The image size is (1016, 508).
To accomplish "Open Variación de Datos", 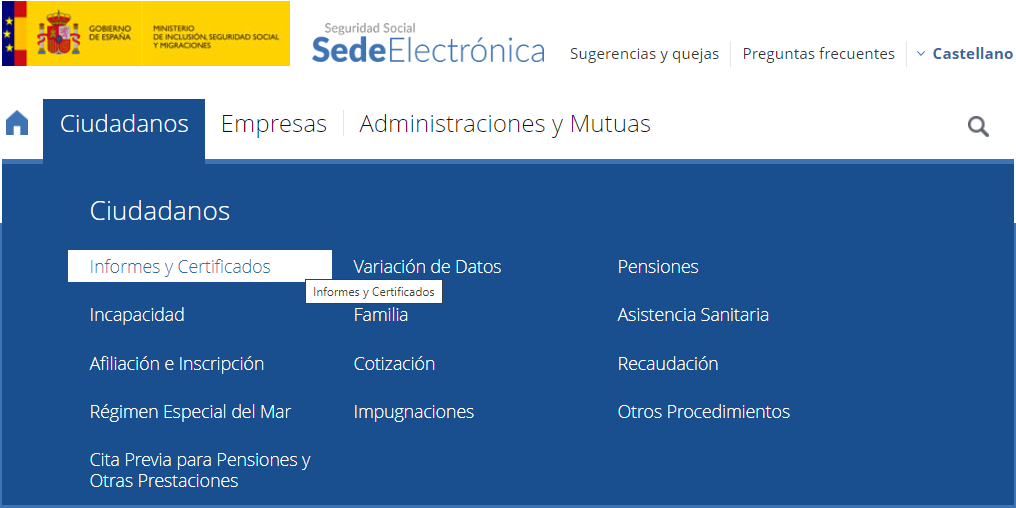I will [x=427, y=267].
